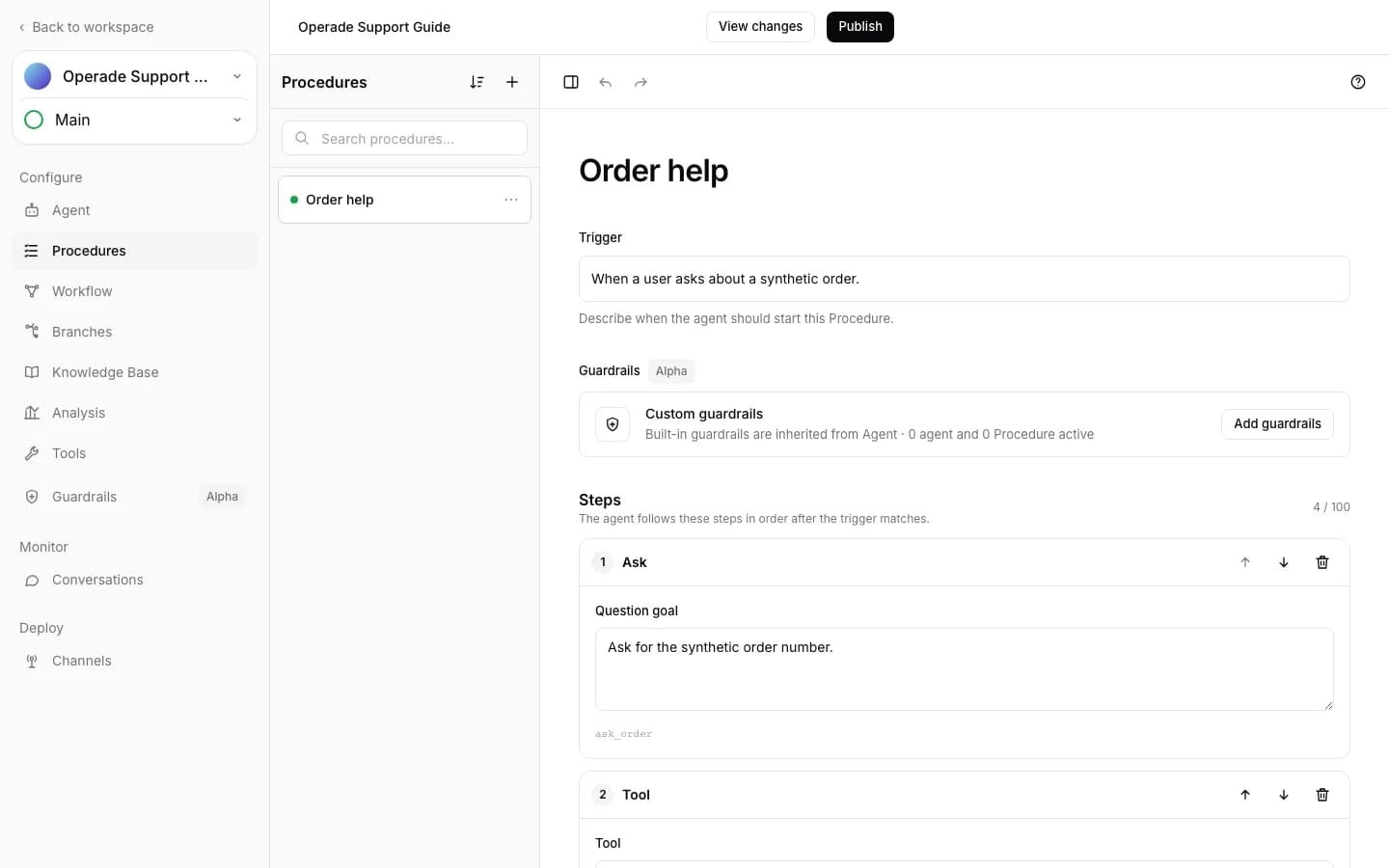The image size is (1389, 868).
Task: Delete the Ask step
Action: (x=1322, y=562)
